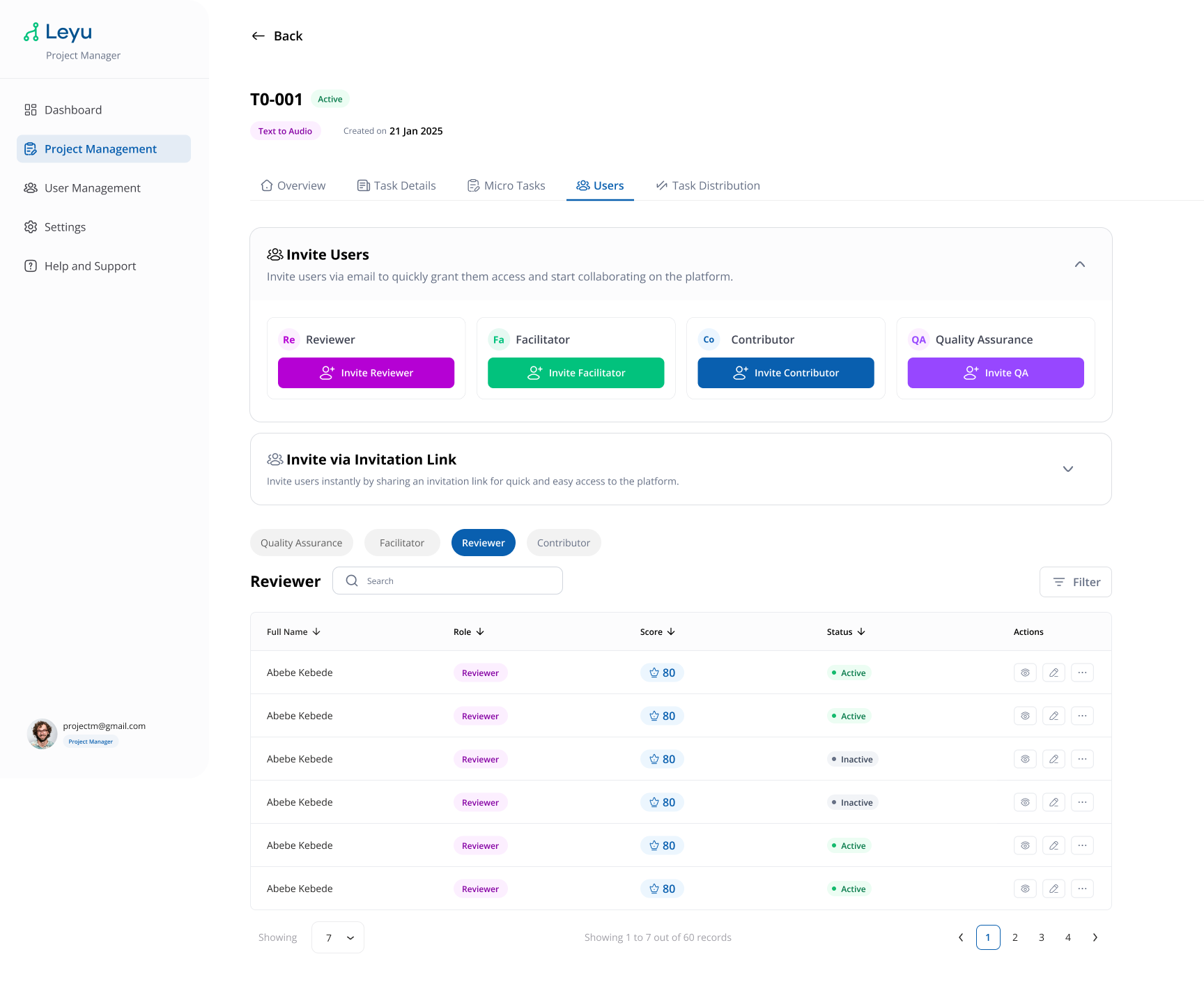
Task: Collapse the Invite Users section
Action: (1079, 264)
